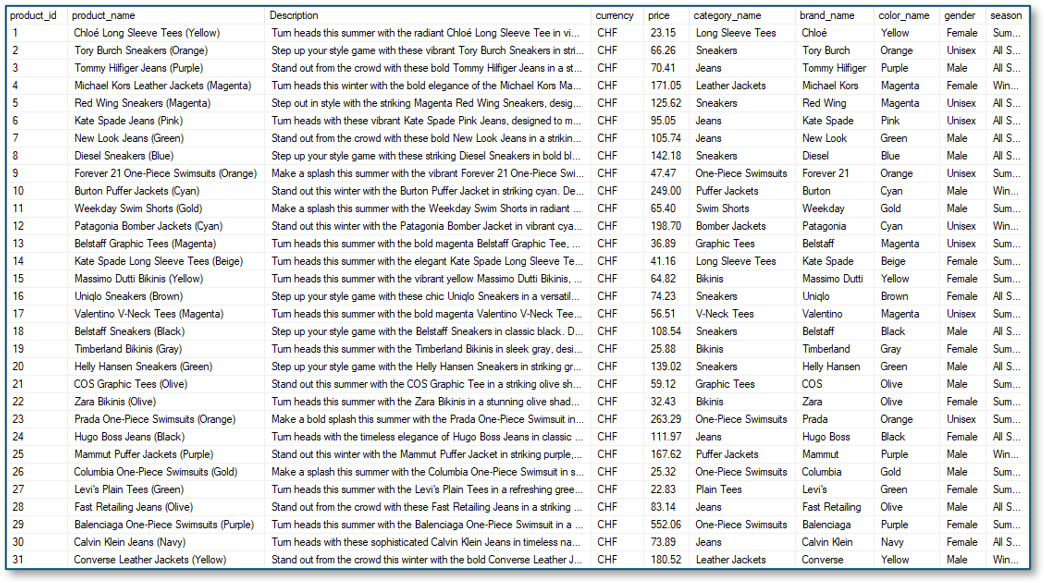This screenshot has height=583, width=1044.
Task: Click the cell "Fast Retailing Jeans (Olive)"
Action: point(133,507)
